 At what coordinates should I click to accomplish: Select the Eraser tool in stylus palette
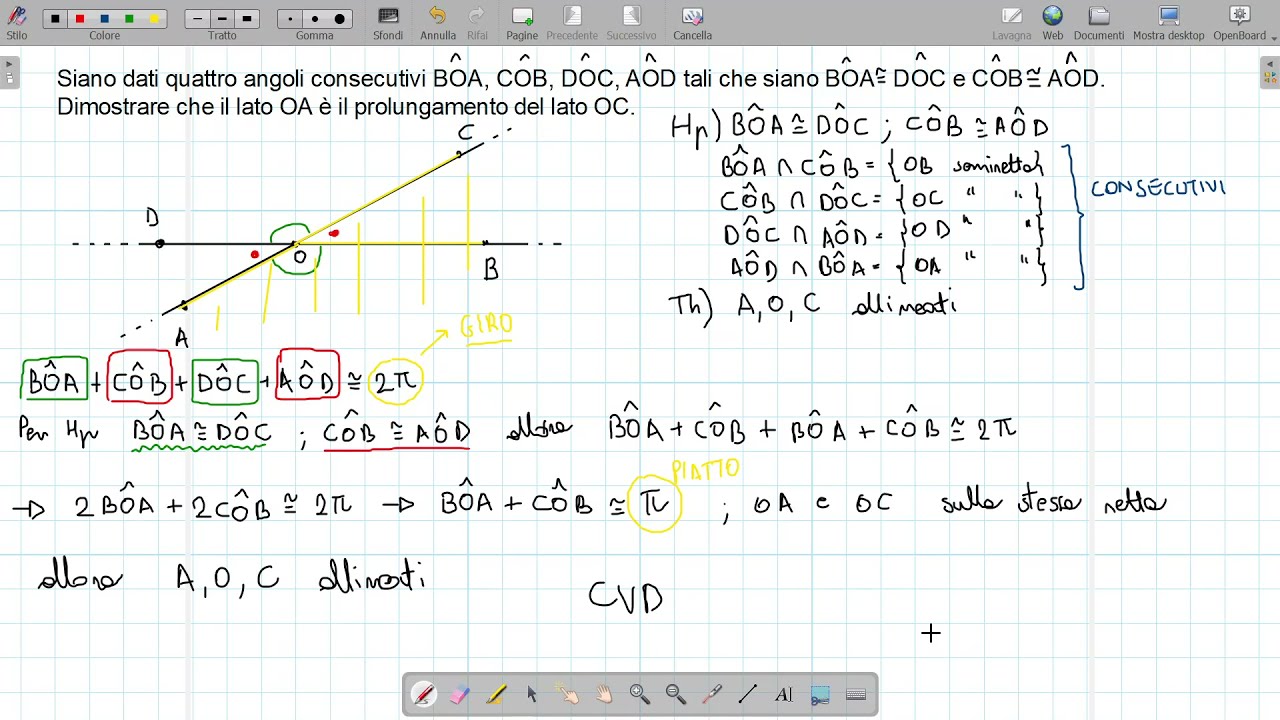(460, 694)
